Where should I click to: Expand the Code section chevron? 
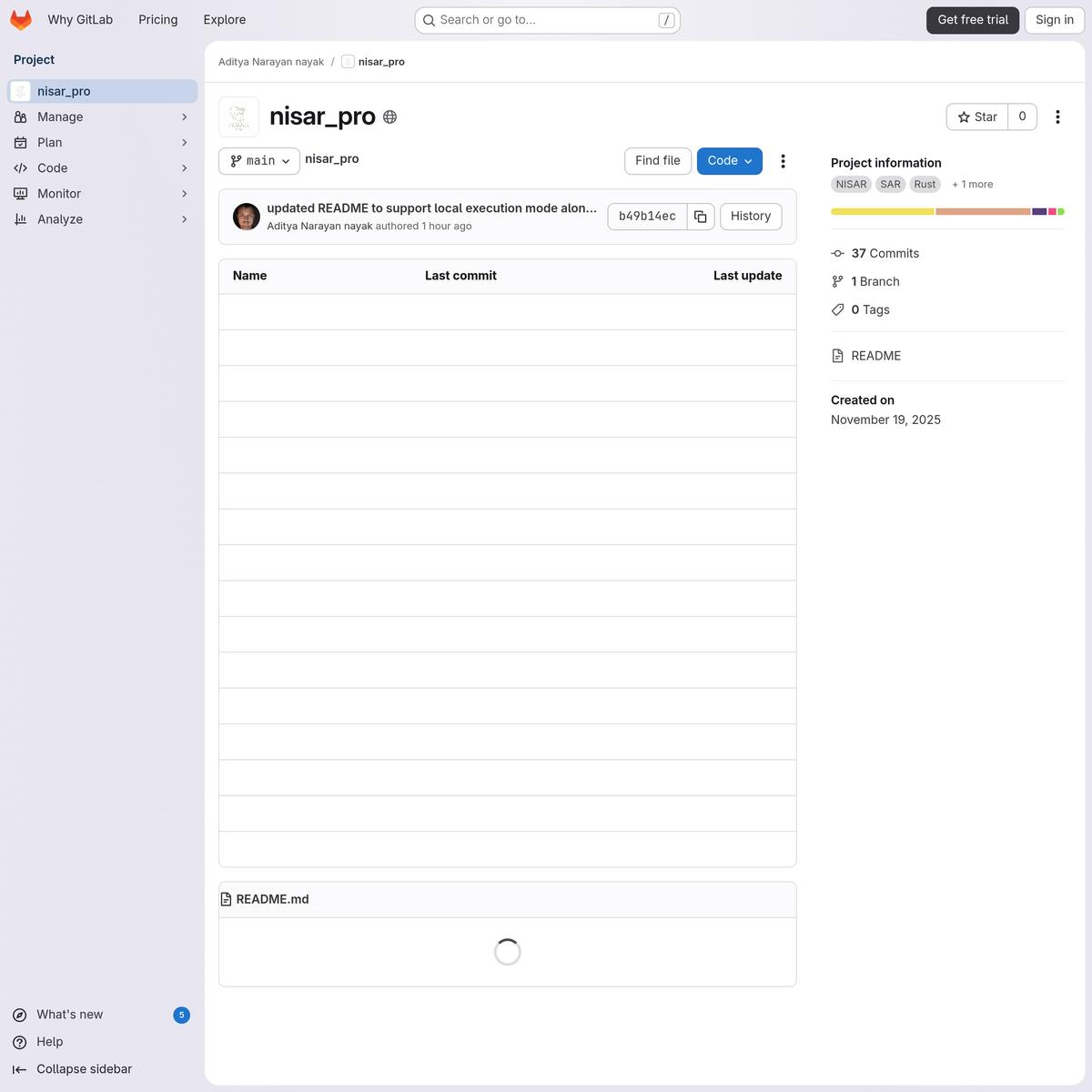click(185, 168)
